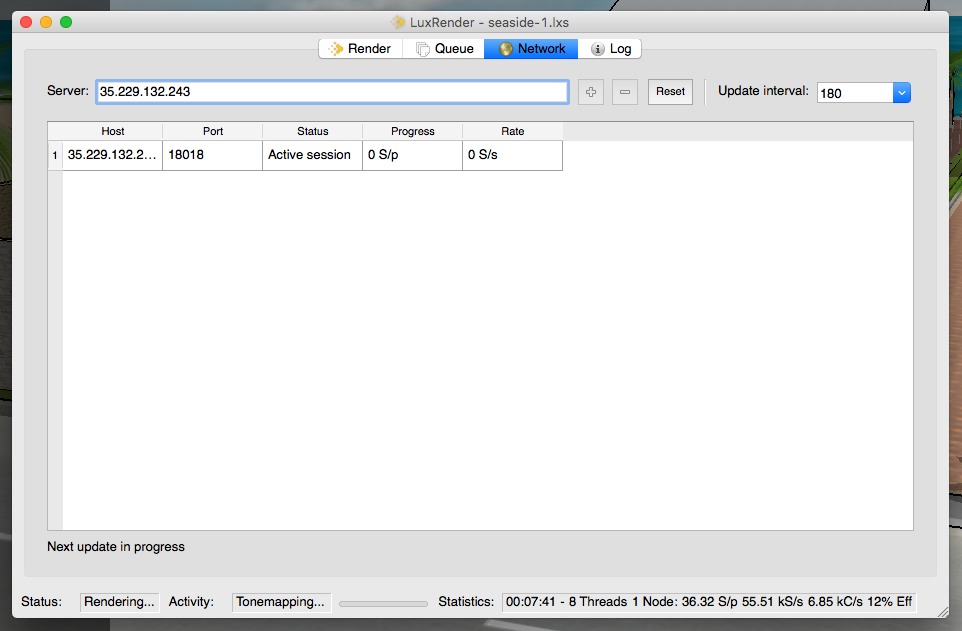Image resolution: width=962 pixels, height=631 pixels.
Task: Sort by the Status column header
Action: 313,131
